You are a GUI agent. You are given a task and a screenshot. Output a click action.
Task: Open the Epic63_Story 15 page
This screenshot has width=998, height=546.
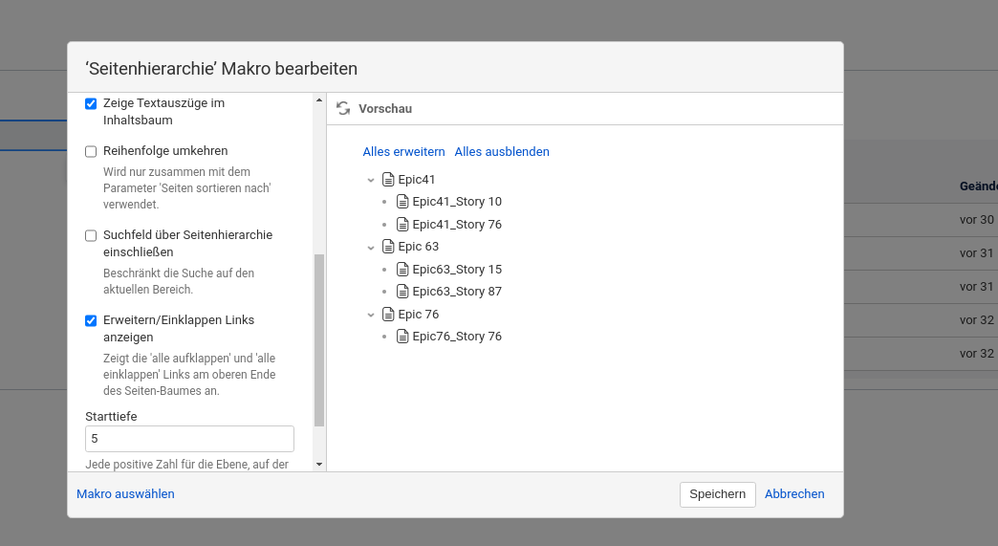pyautogui.click(x=457, y=269)
